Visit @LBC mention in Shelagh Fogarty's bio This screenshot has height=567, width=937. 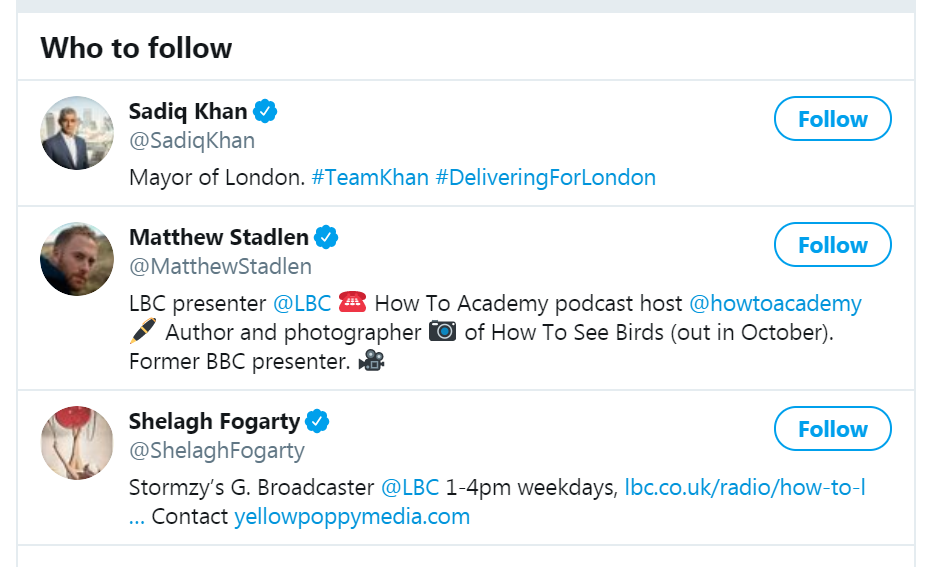[x=410, y=488]
